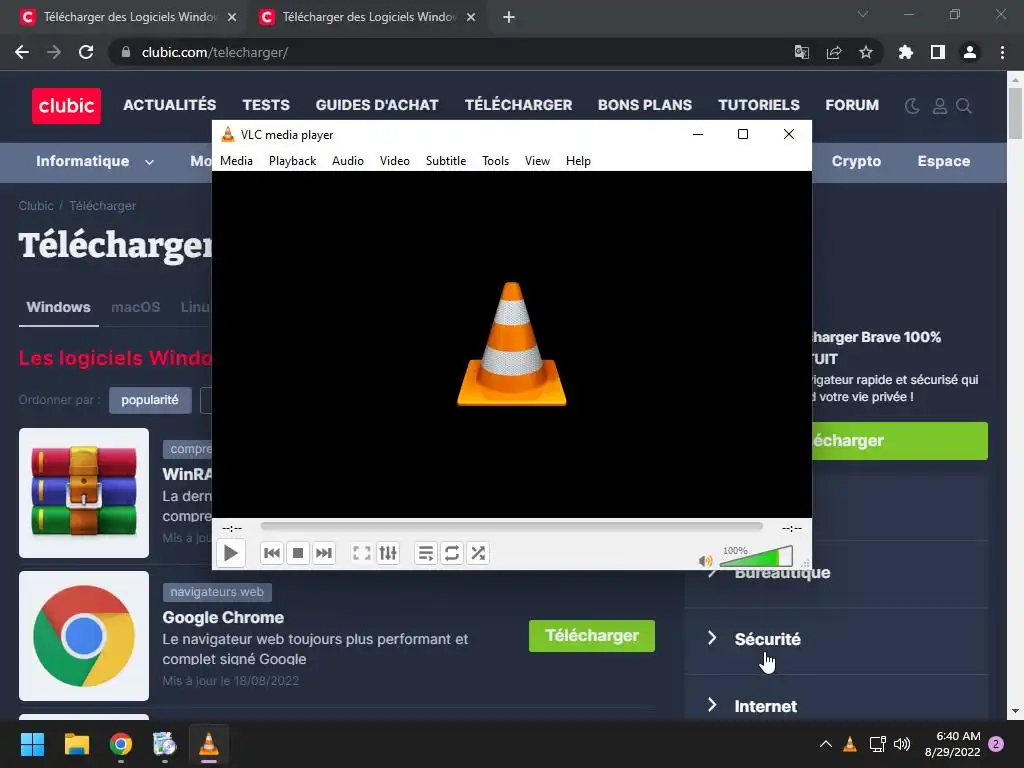Open the VLC Subtitle menu

coord(446,161)
